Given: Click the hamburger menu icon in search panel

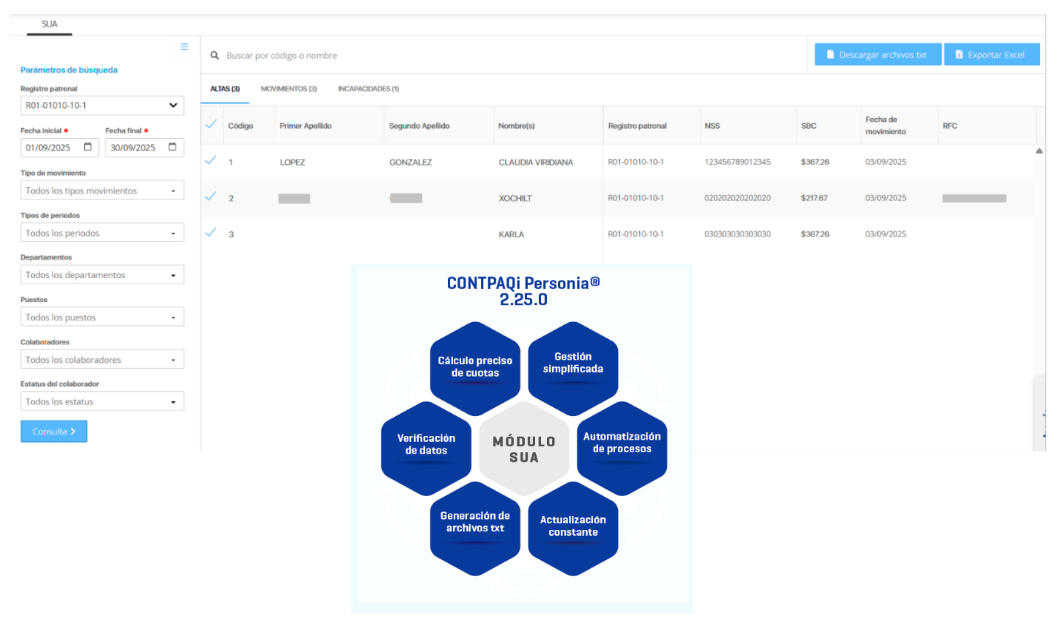Looking at the screenshot, I should [x=184, y=47].
